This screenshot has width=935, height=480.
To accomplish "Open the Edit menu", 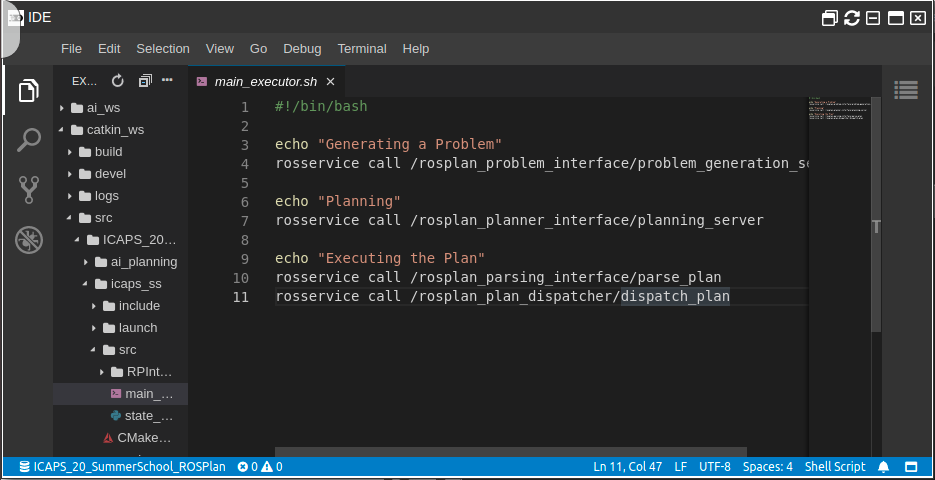I will [109, 49].
